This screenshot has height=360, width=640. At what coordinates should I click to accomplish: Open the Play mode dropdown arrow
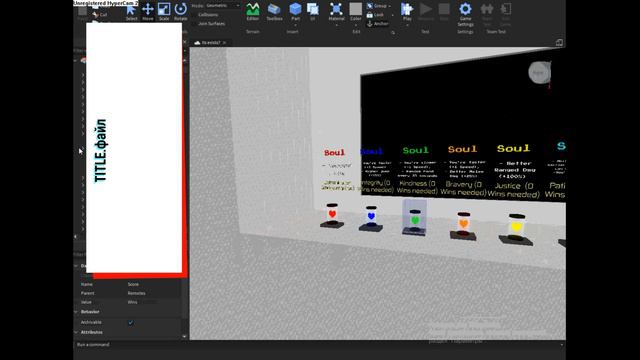click(407, 25)
